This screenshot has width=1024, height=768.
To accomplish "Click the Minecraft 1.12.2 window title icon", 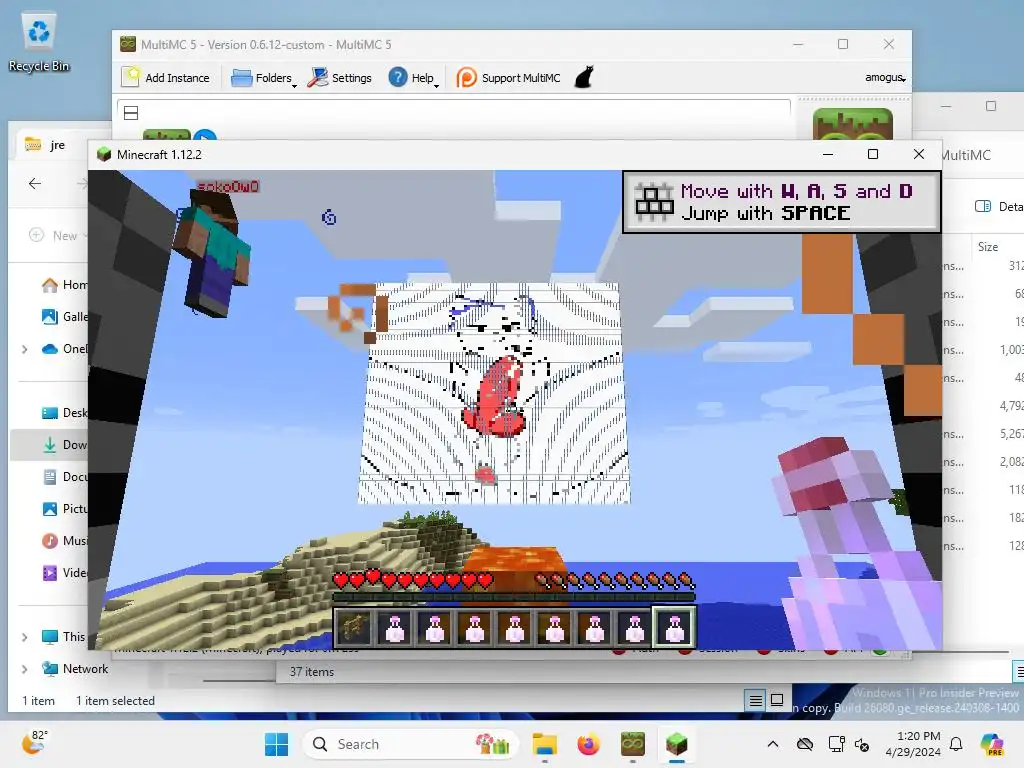I will [103, 154].
